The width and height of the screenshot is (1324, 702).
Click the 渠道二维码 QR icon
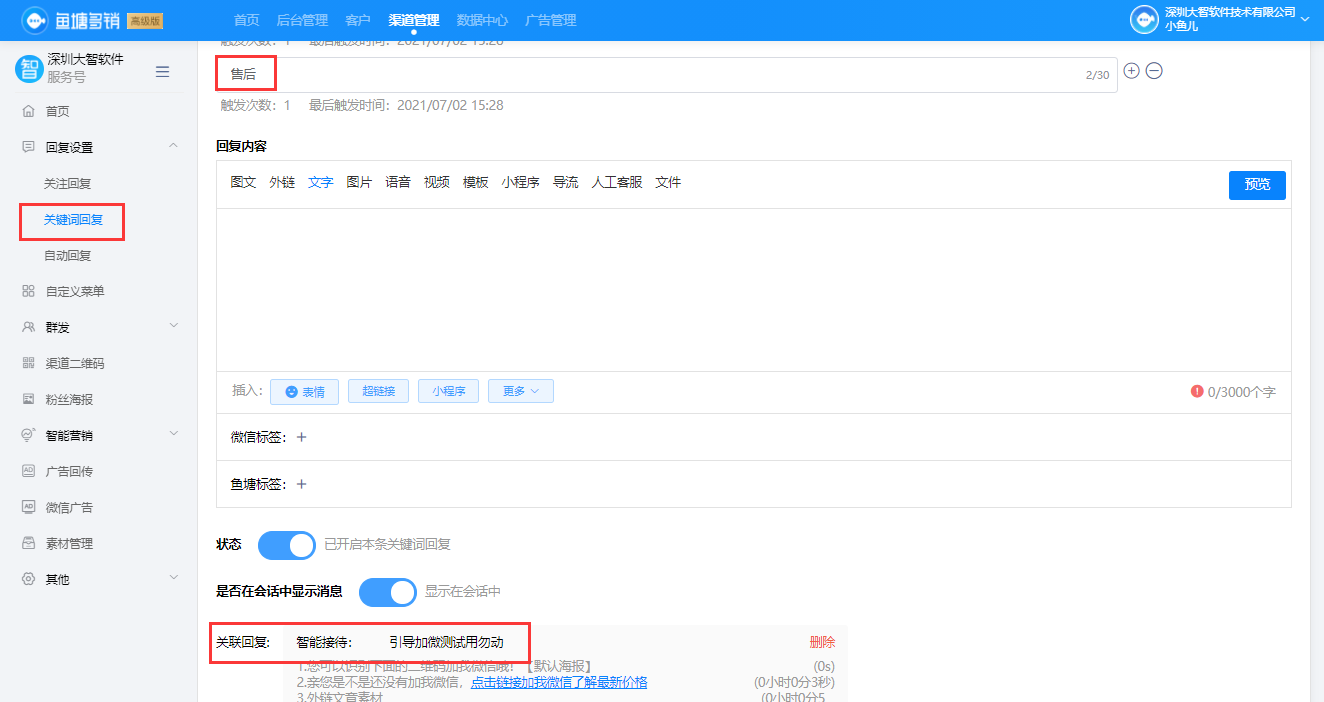point(28,363)
